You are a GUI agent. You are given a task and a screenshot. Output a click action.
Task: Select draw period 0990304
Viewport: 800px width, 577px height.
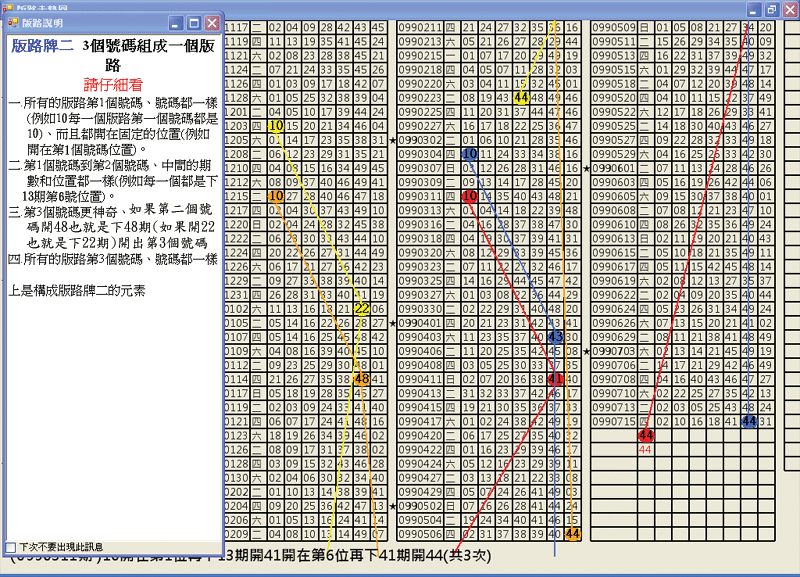pyautogui.click(x=420, y=154)
